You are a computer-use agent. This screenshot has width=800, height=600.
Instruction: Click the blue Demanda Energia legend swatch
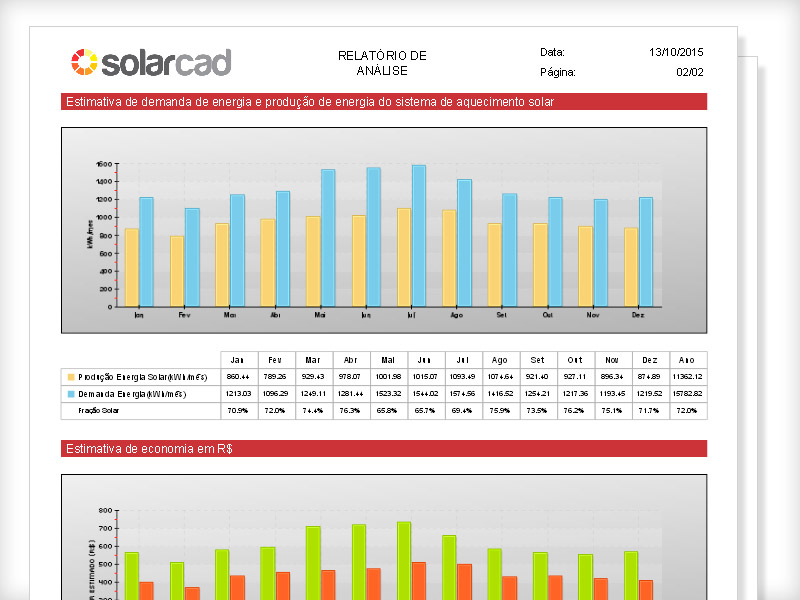click(71, 394)
